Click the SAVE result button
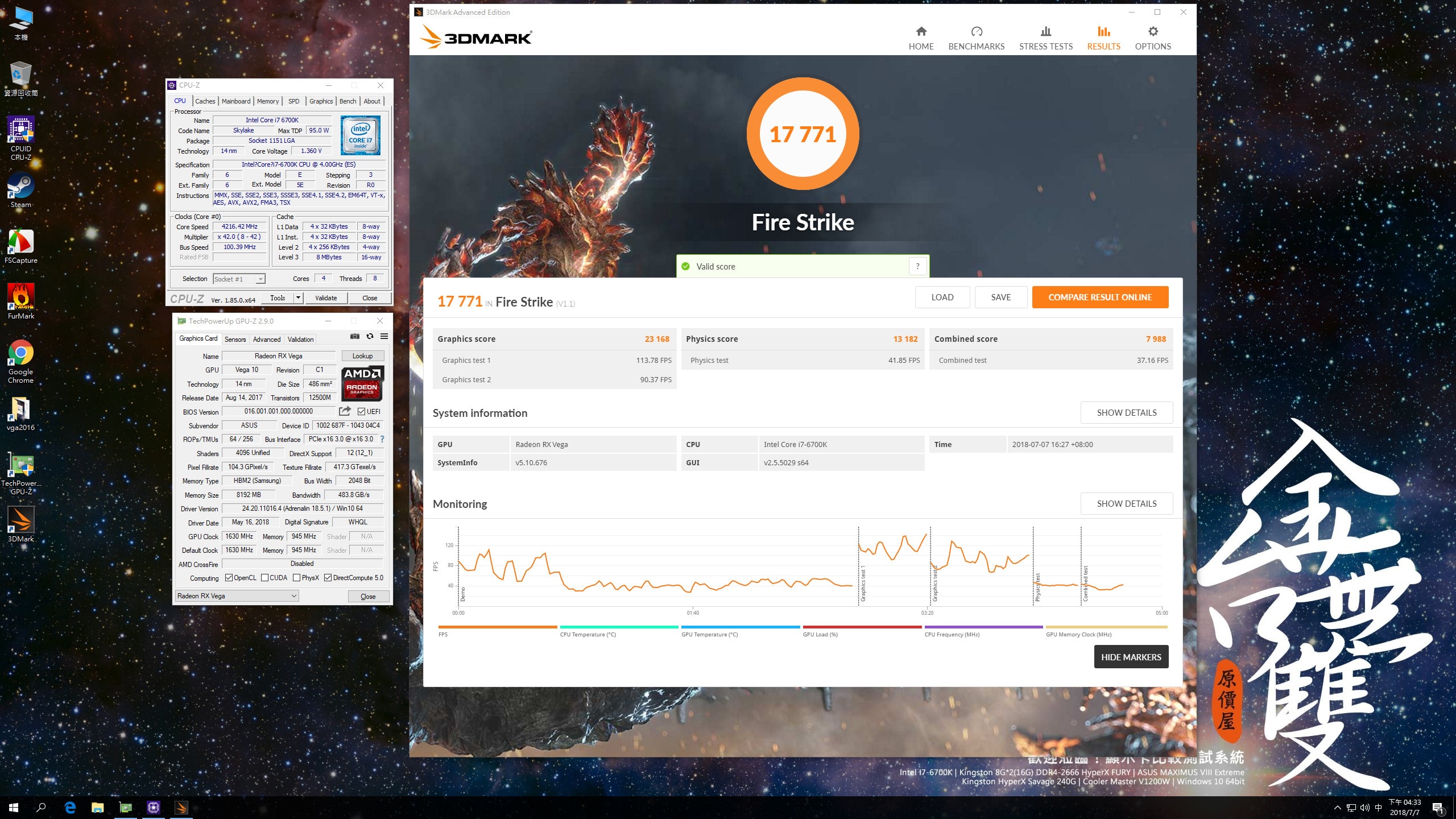 click(x=1000, y=297)
